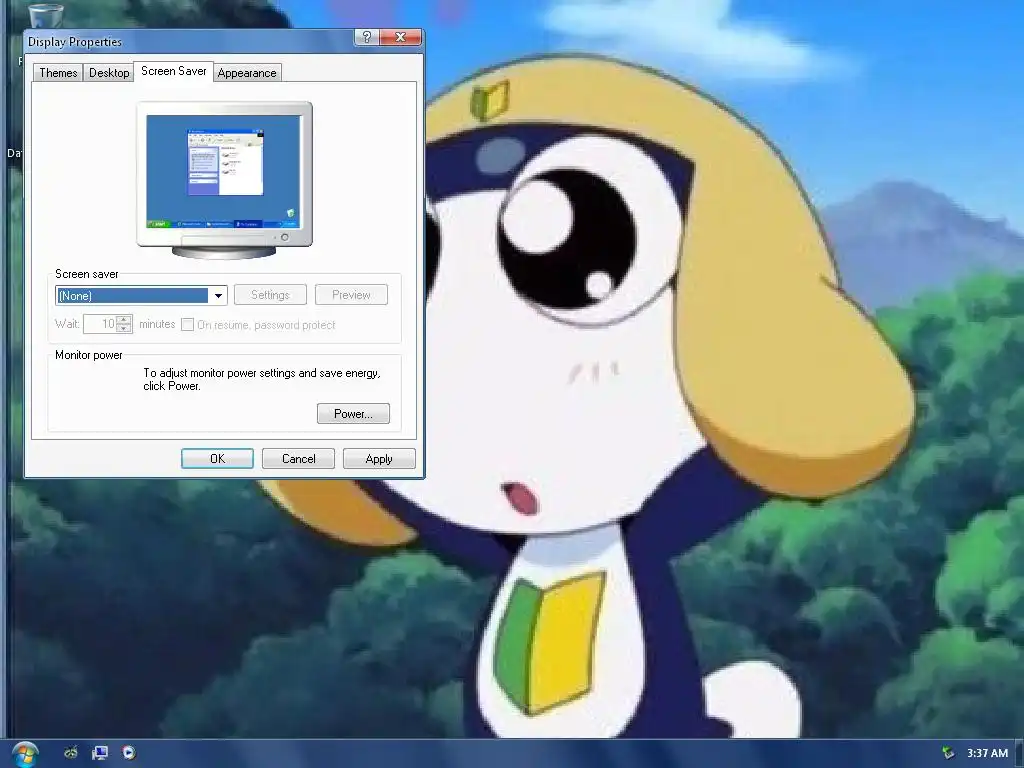The image size is (1024, 768).
Task: Switch to the Themes tab
Action: pyautogui.click(x=58, y=72)
